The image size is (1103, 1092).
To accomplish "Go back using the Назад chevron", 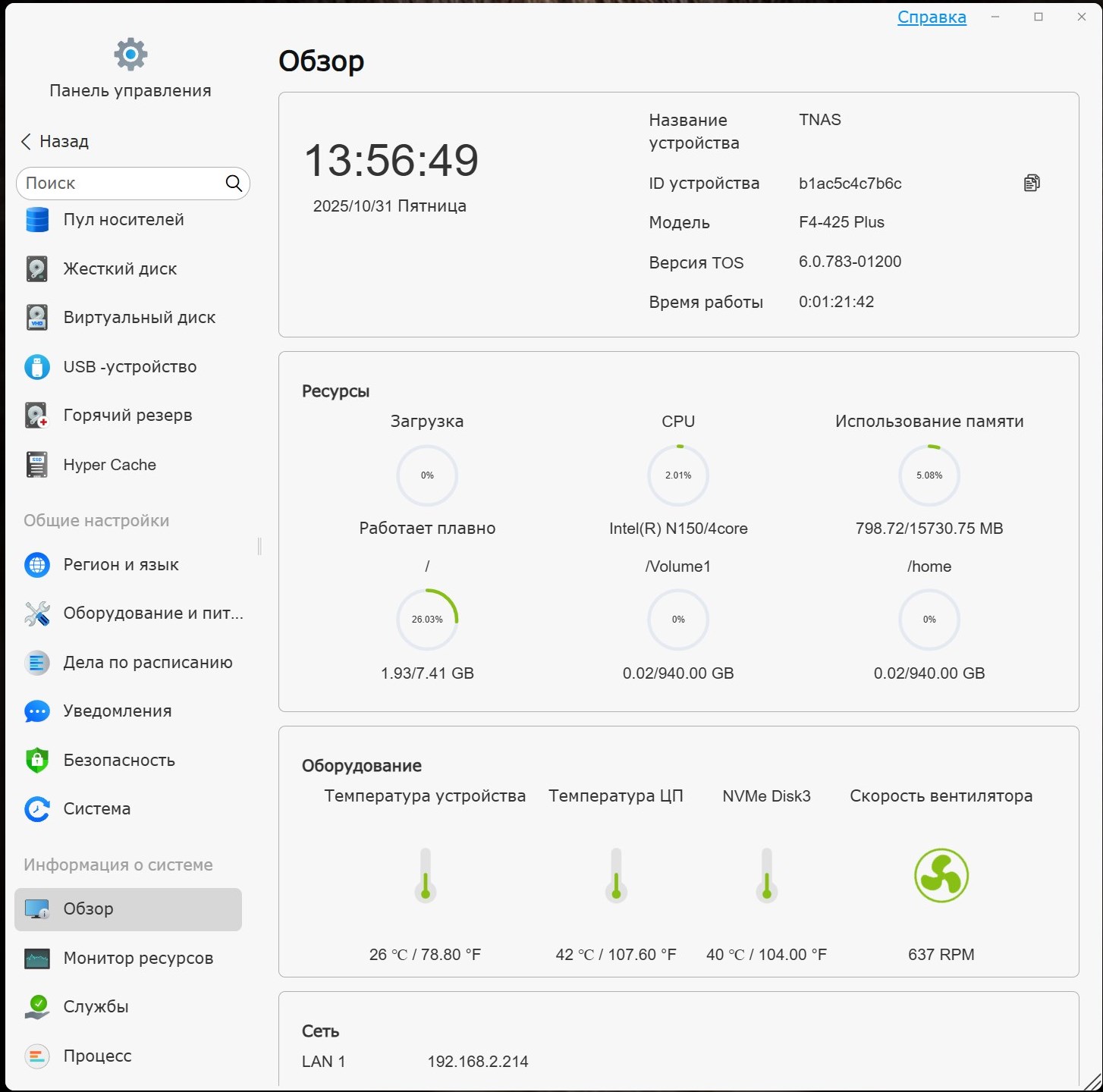I will 27,142.
